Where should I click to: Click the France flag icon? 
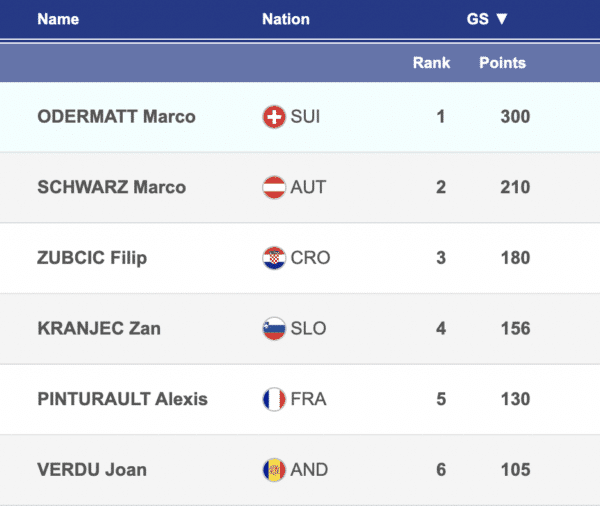273,399
